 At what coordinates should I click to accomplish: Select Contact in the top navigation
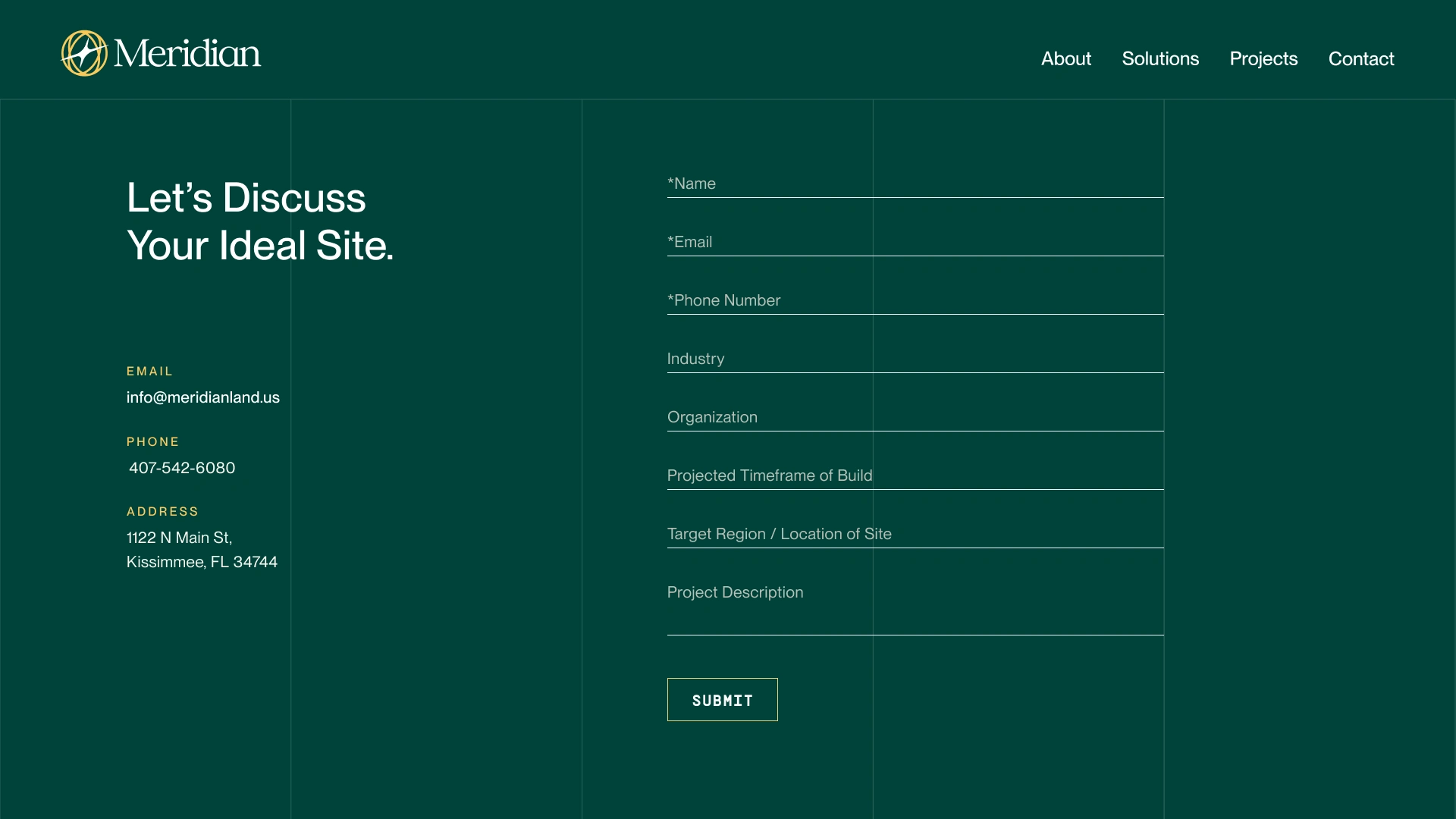1360,58
